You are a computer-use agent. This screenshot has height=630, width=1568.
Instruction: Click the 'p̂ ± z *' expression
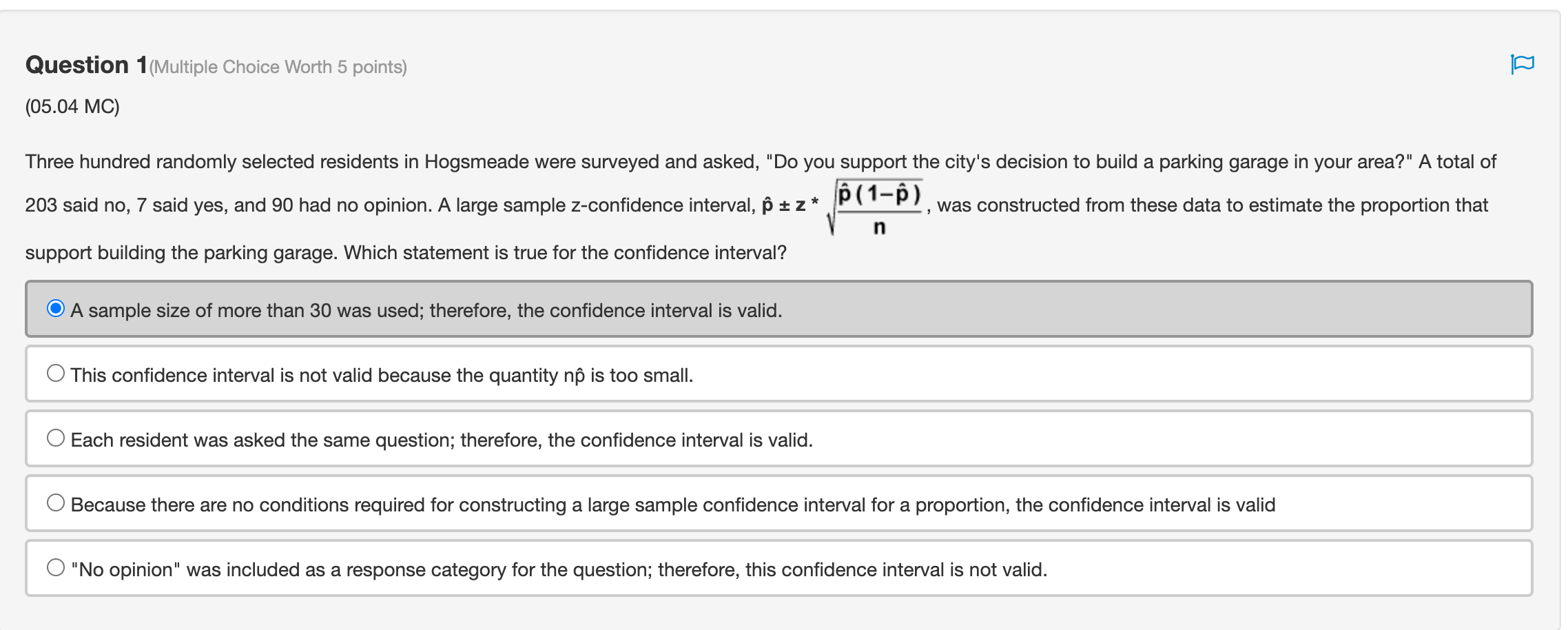[x=790, y=205]
